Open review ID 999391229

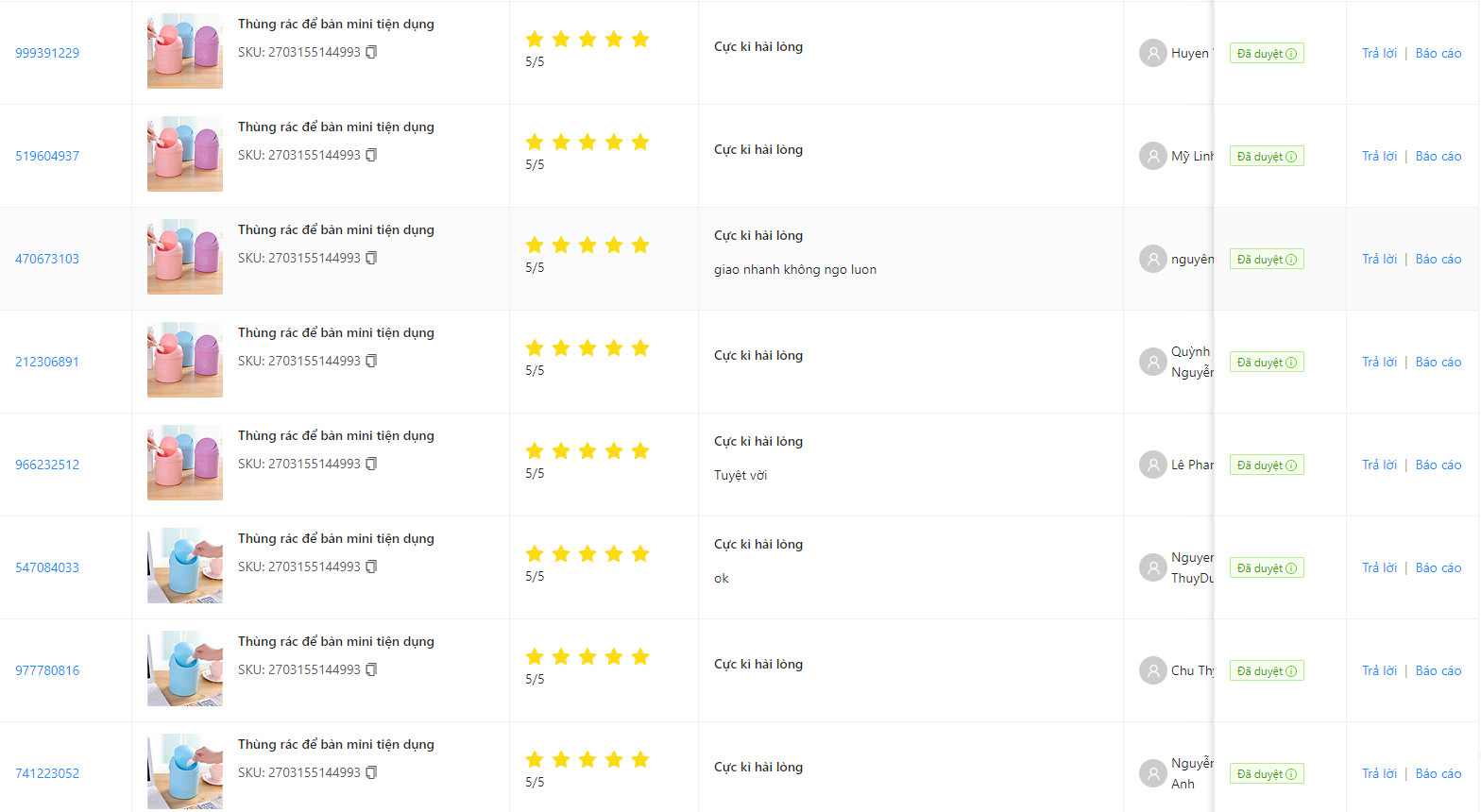pyautogui.click(x=47, y=53)
